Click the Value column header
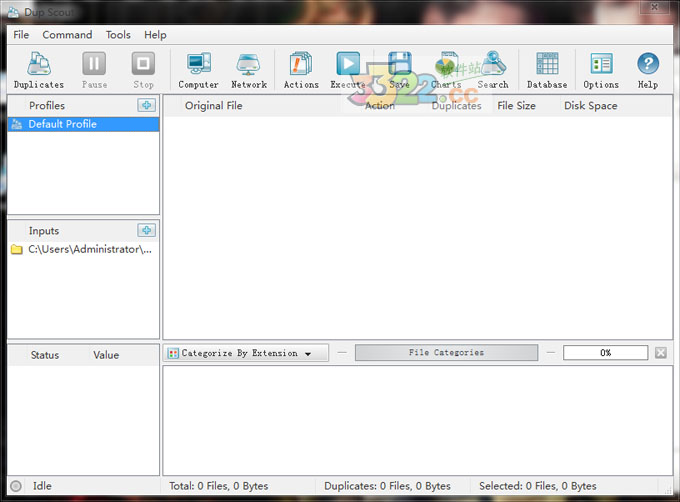Screen dimensions: 680x502 point(106,355)
